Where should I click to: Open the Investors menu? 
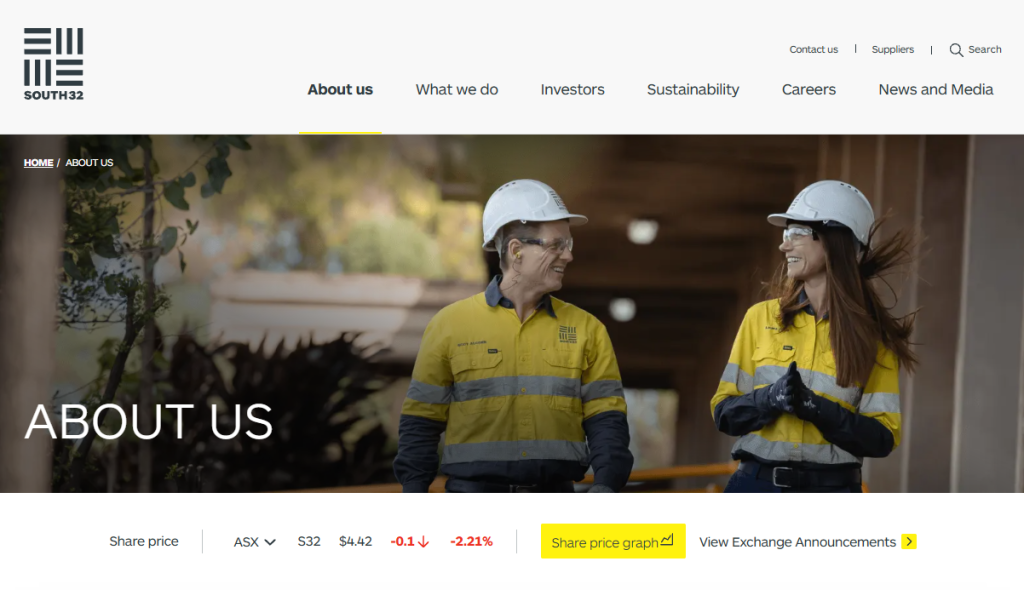(572, 90)
